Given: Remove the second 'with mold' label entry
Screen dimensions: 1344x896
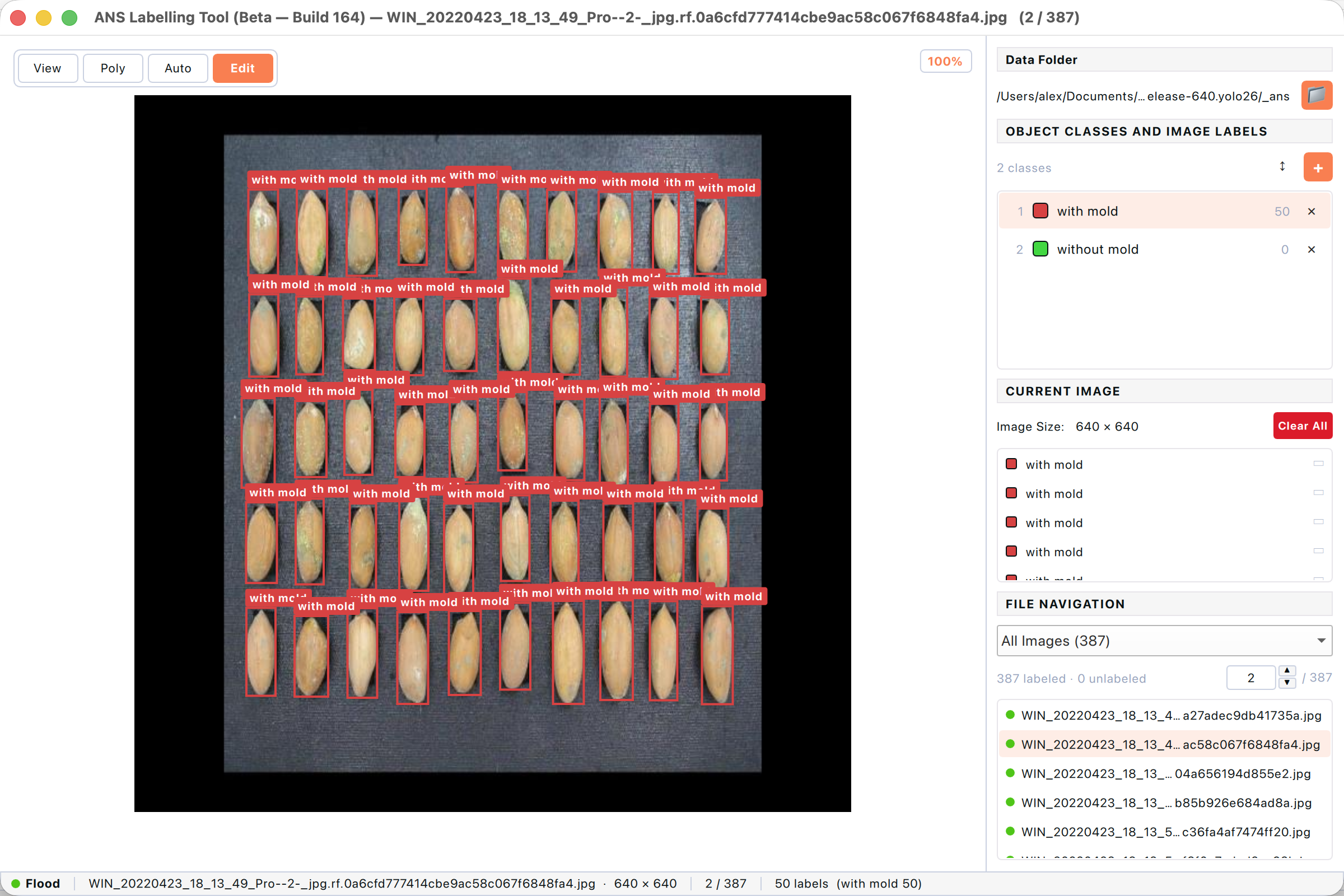Looking at the screenshot, I should (x=1318, y=493).
